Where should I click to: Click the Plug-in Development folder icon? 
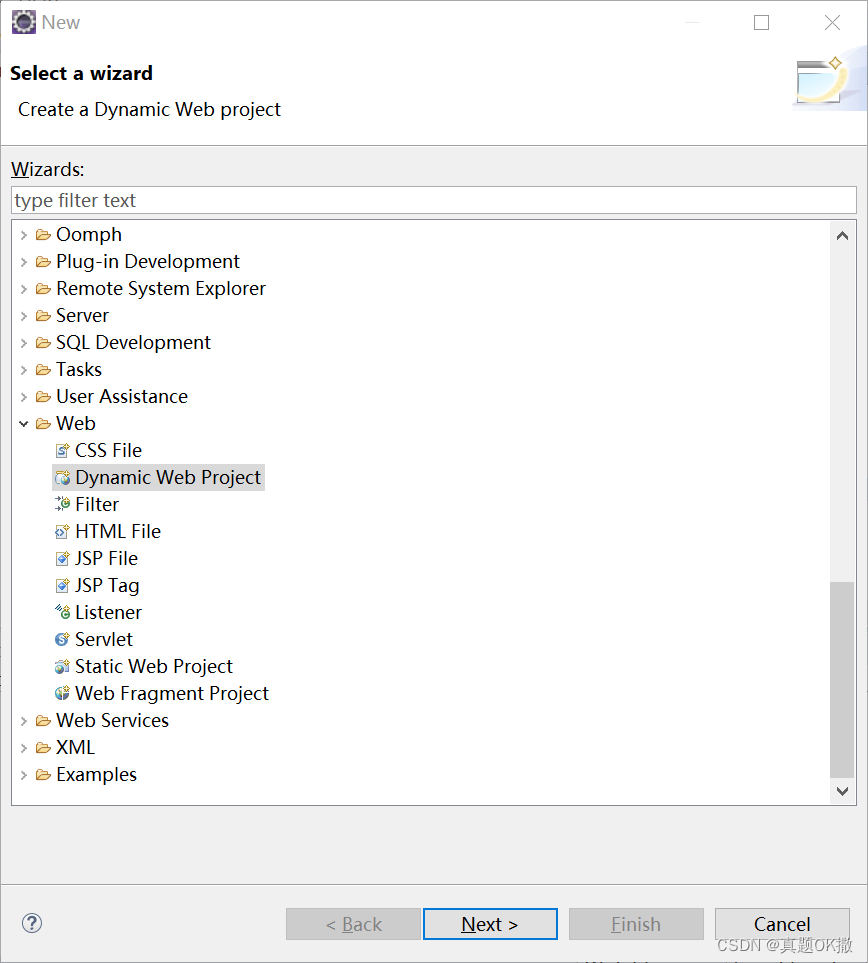pos(43,262)
